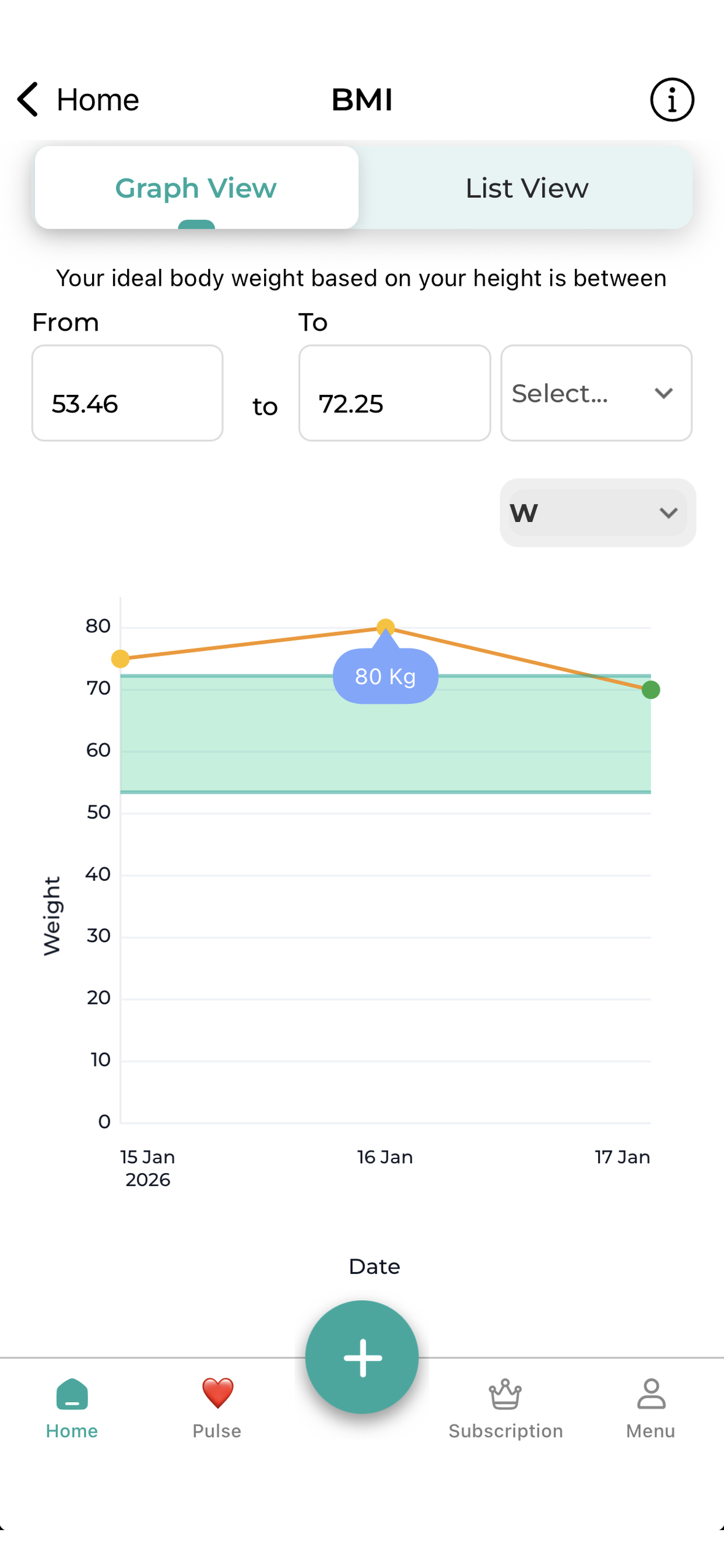Tap the yellow 16 Jan peak point
Image resolution: width=724 pixels, height=1568 pixels.
385,627
